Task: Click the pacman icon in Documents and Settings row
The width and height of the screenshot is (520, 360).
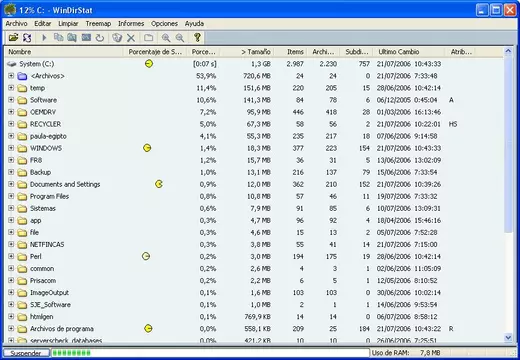Action: click(159, 184)
